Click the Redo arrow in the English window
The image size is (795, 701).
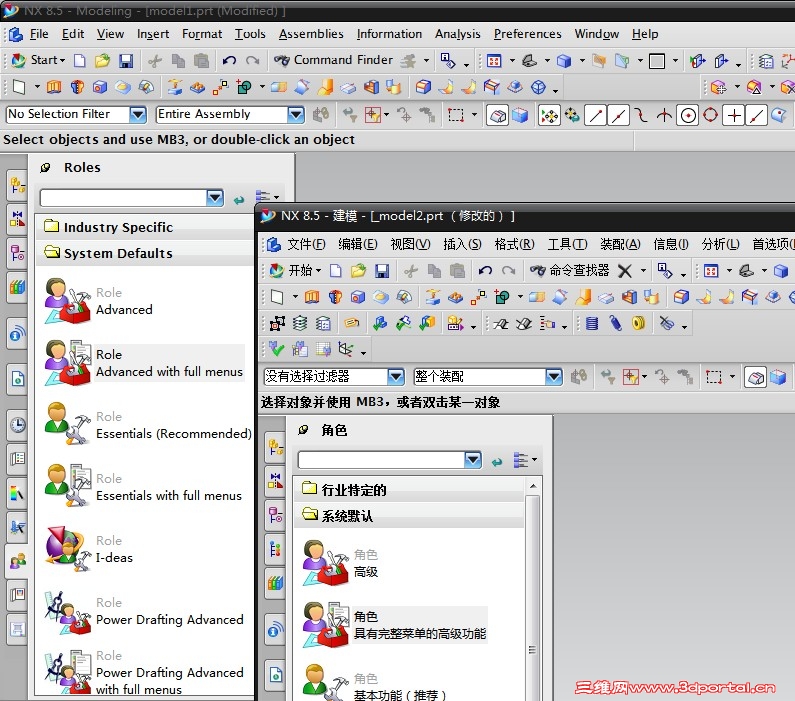point(252,61)
